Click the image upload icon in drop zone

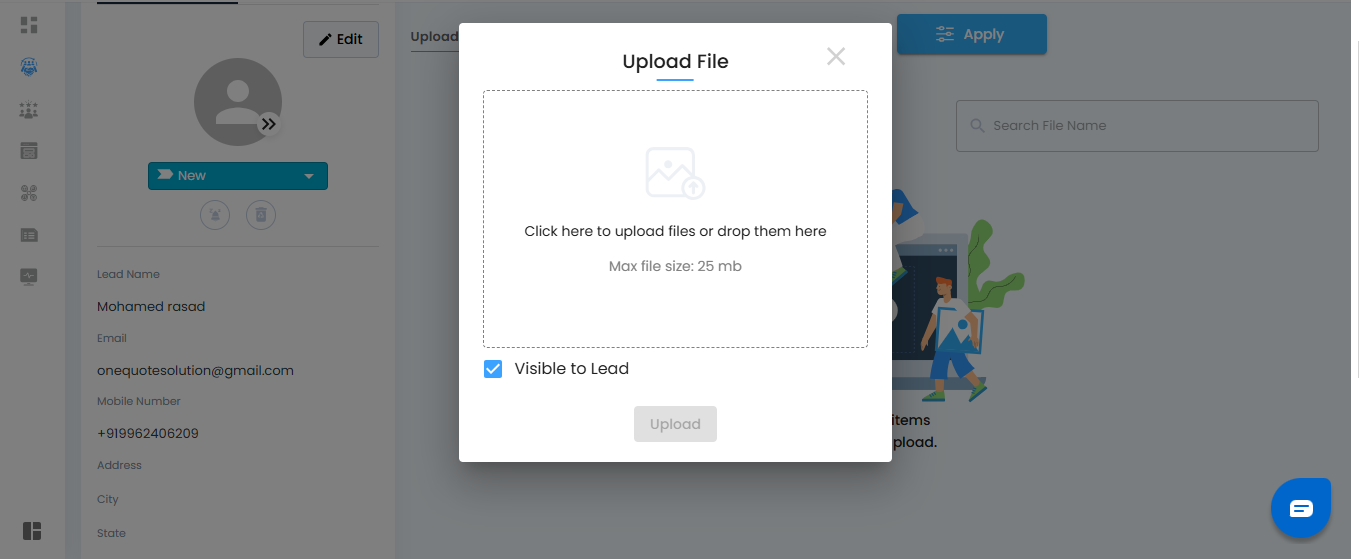tap(675, 173)
